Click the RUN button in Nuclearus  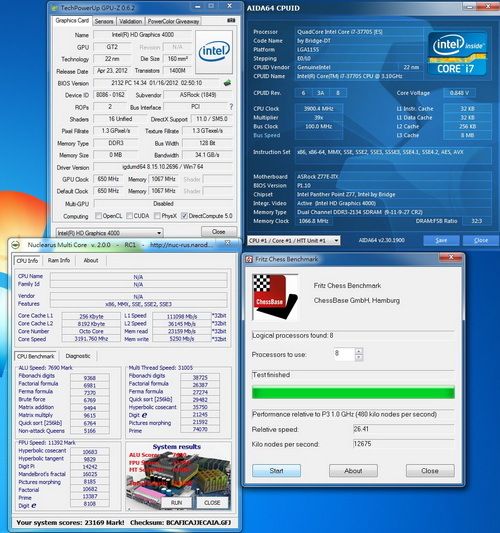(176, 503)
